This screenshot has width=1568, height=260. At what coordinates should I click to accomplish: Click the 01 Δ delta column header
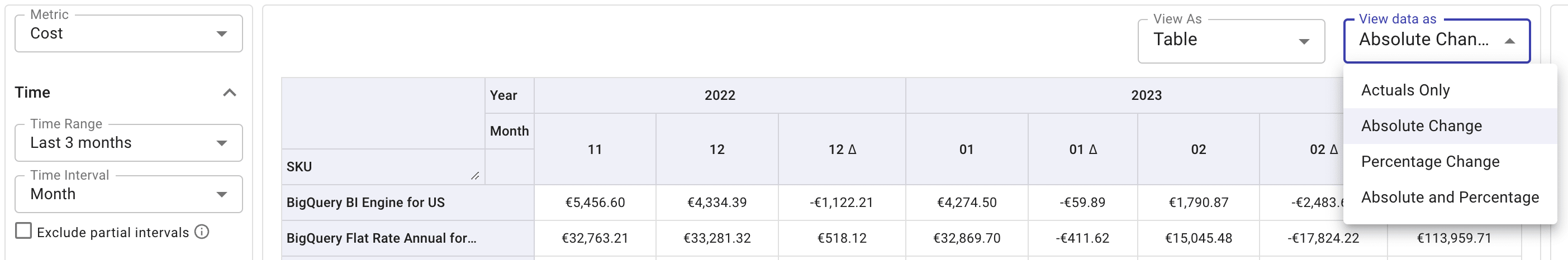click(x=1083, y=150)
